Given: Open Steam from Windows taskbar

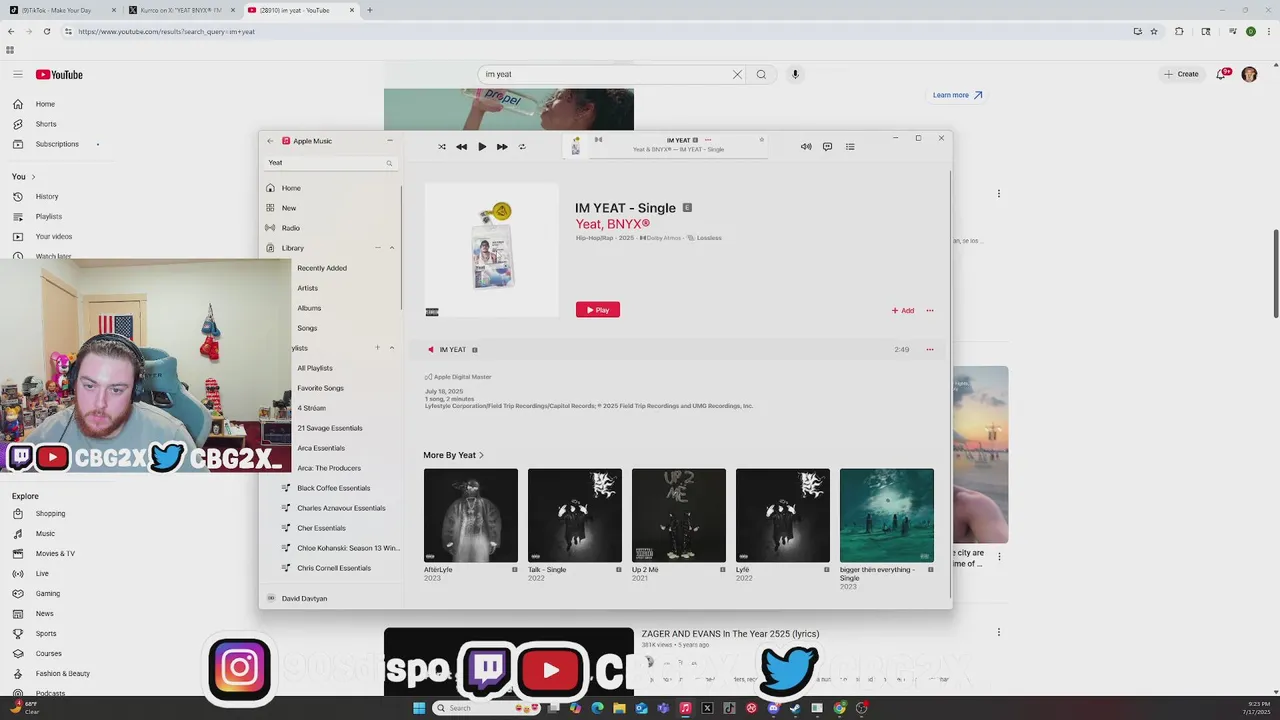Looking at the screenshot, I should click(x=795, y=708).
